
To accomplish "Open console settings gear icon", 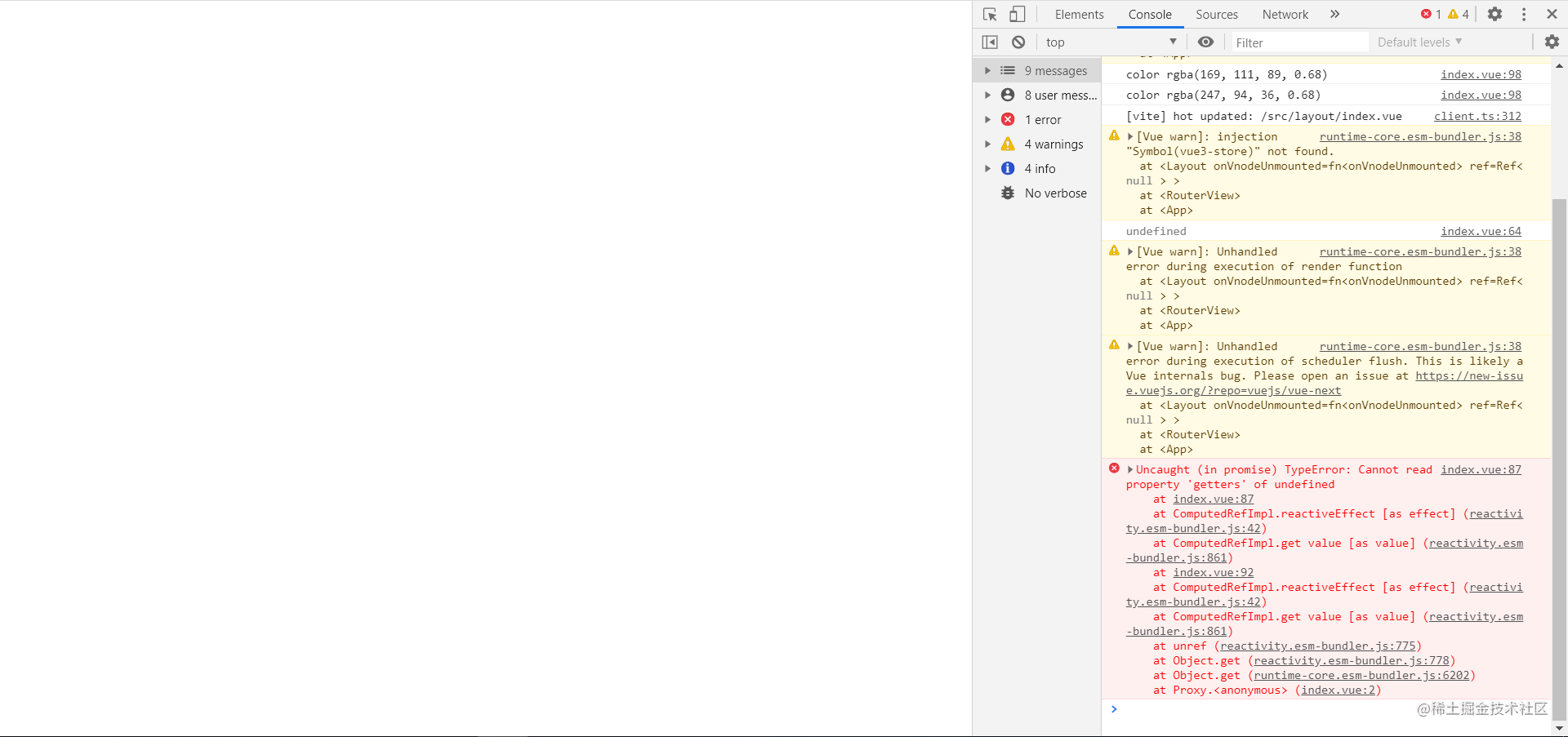I will click(x=1552, y=42).
